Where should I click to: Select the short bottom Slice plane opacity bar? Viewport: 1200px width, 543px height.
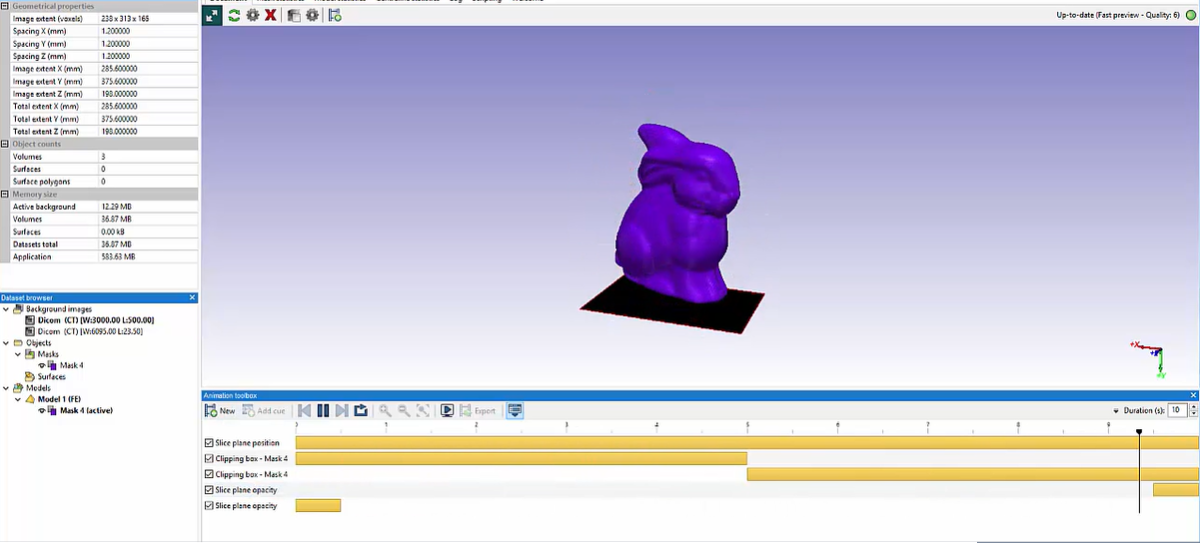pos(318,506)
